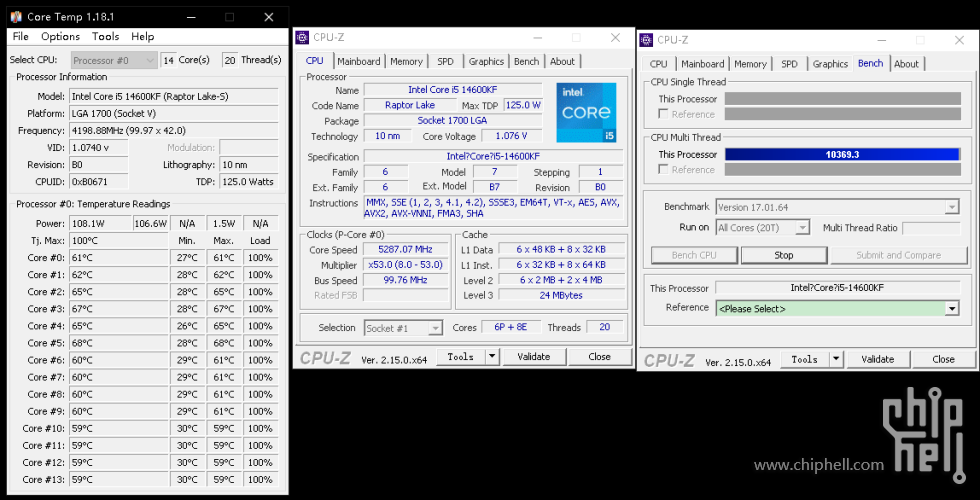Click the CPU-Z icon in the Bench window title

pos(647,40)
